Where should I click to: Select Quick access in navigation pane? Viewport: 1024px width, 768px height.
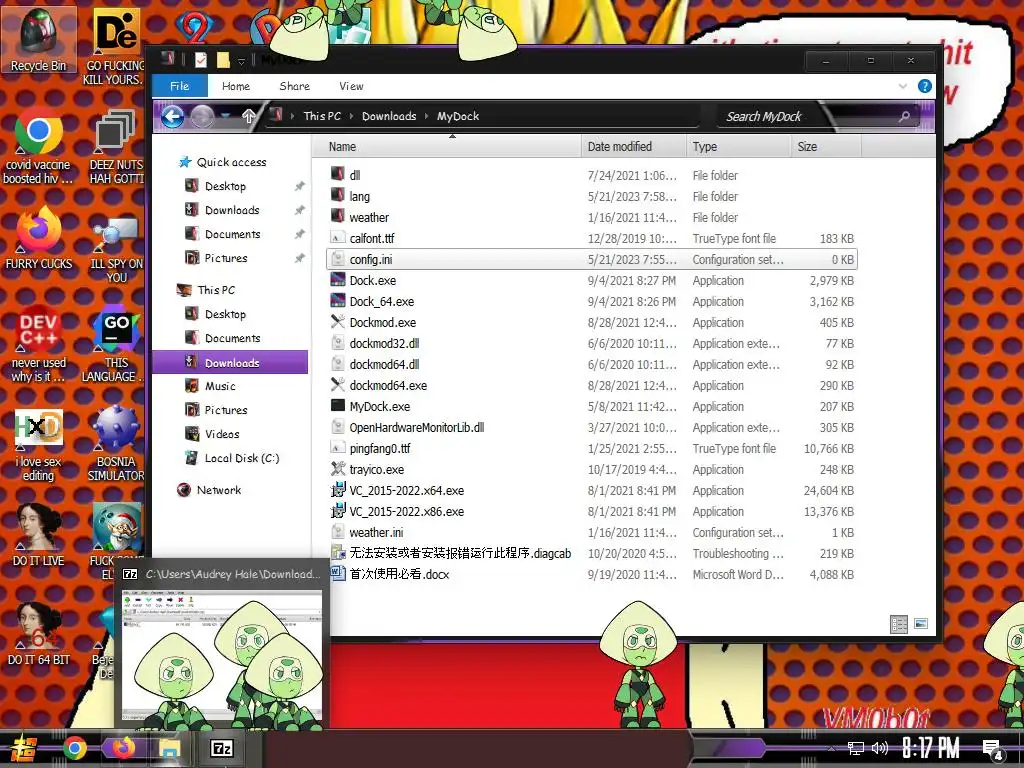(x=231, y=163)
